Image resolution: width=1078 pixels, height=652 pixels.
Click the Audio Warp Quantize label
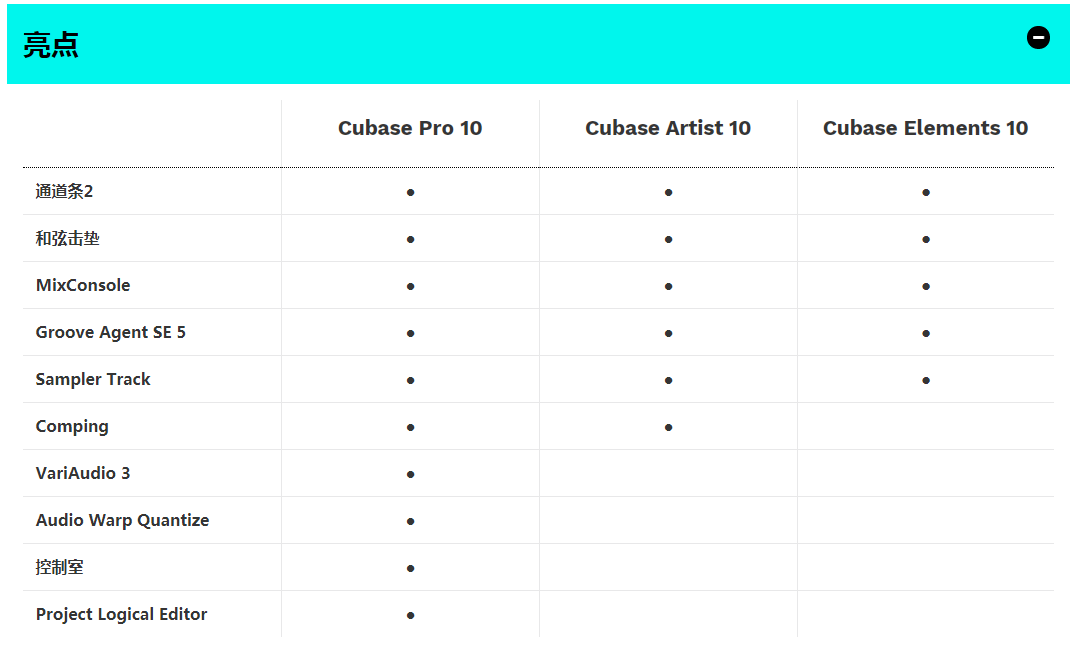pyautogui.click(x=122, y=521)
